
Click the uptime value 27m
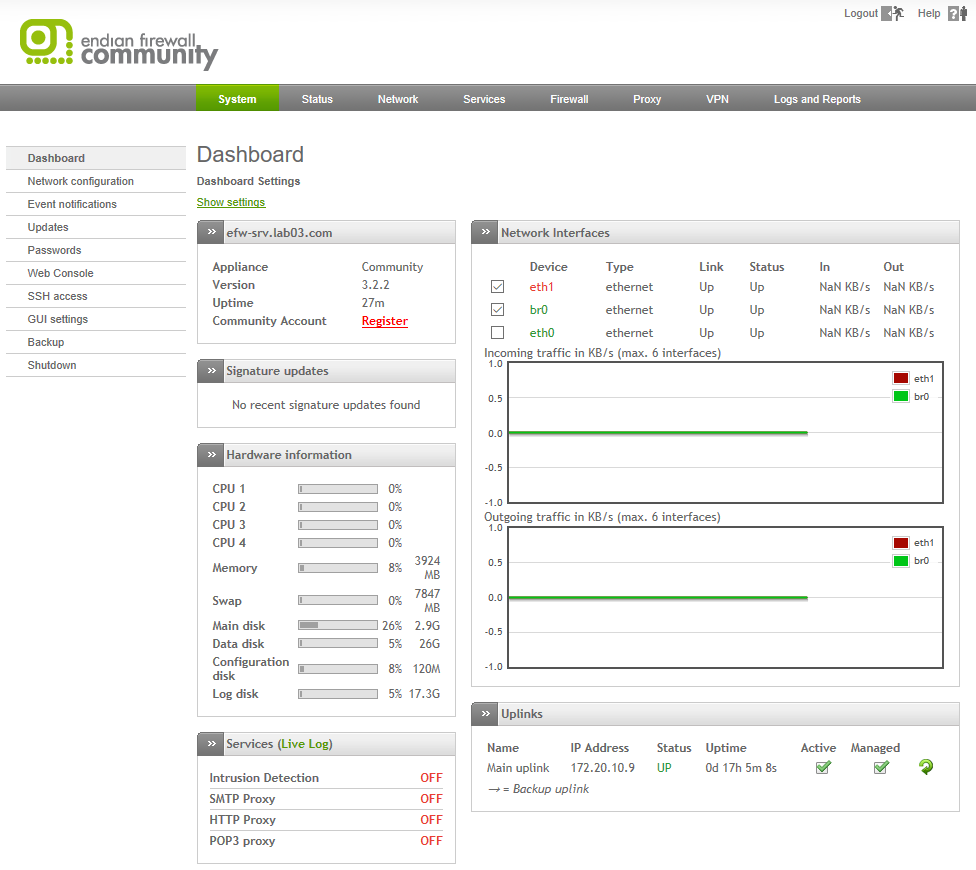click(373, 303)
